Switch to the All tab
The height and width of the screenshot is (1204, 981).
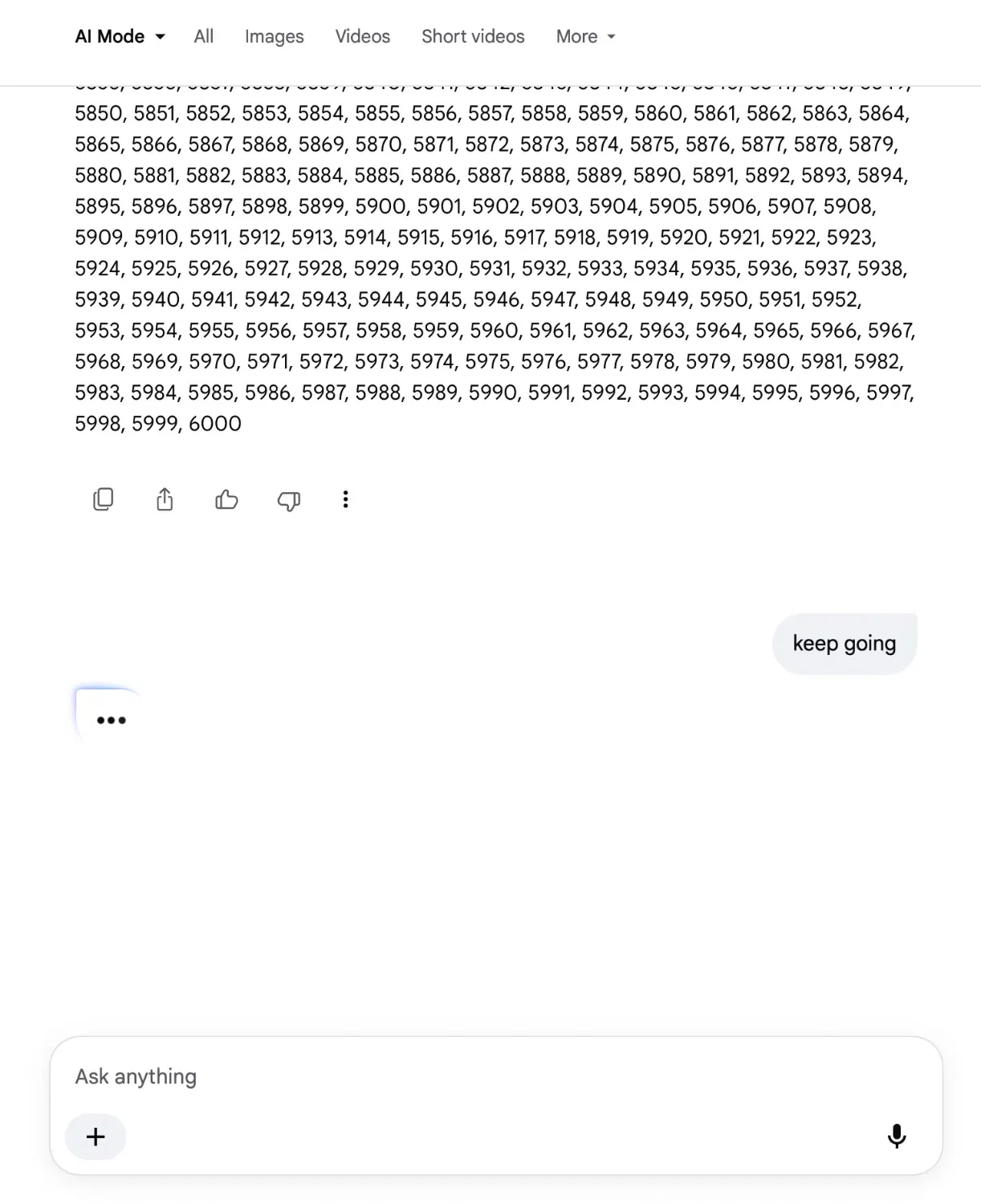click(x=204, y=36)
